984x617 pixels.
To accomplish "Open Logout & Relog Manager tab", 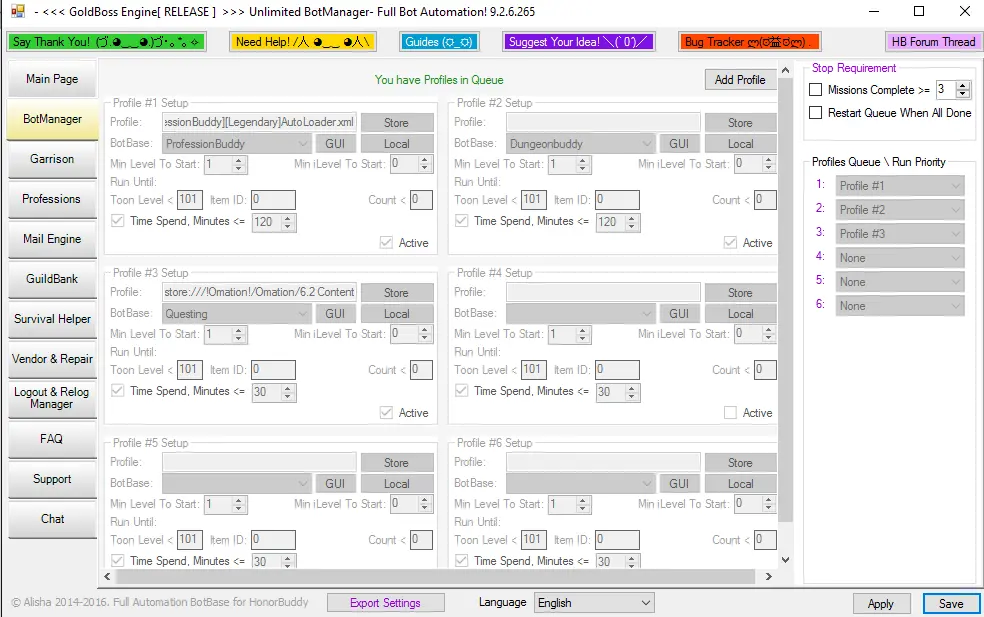I will 52,398.
